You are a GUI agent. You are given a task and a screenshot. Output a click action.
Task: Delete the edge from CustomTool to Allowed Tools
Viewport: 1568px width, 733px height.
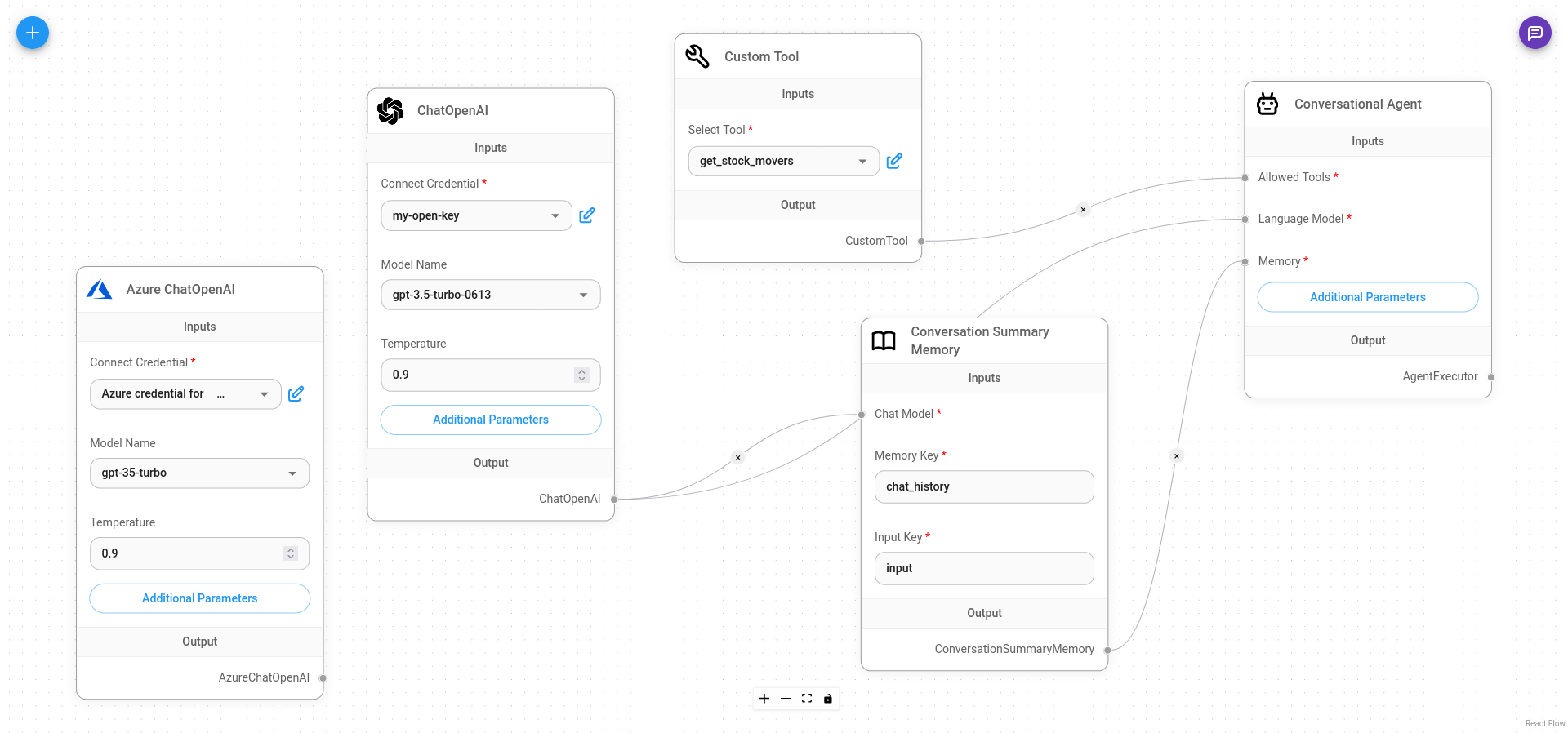(1083, 210)
